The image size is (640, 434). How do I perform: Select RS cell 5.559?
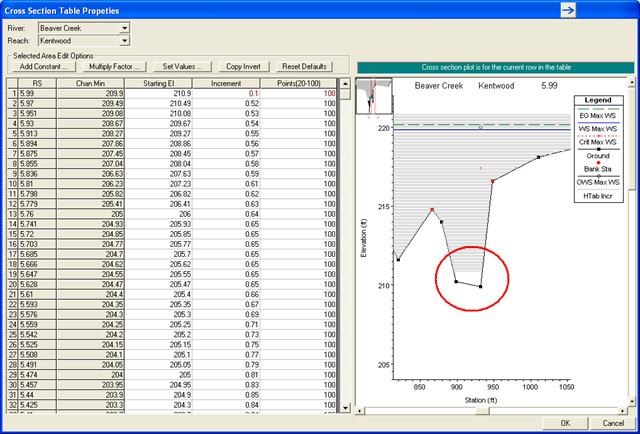coord(37,324)
